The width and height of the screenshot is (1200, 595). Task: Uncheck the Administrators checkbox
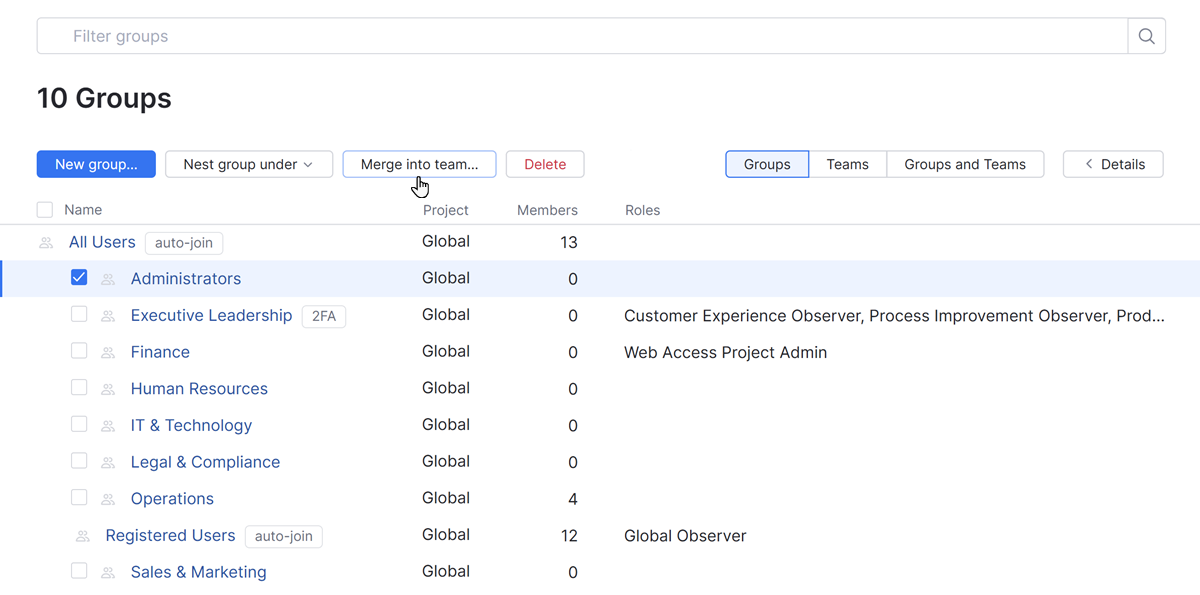click(x=79, y=278)
